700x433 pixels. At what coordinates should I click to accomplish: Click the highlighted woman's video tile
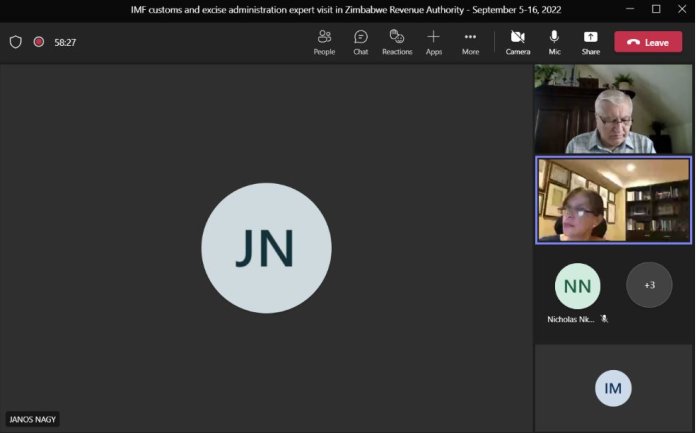coord(613,200)
